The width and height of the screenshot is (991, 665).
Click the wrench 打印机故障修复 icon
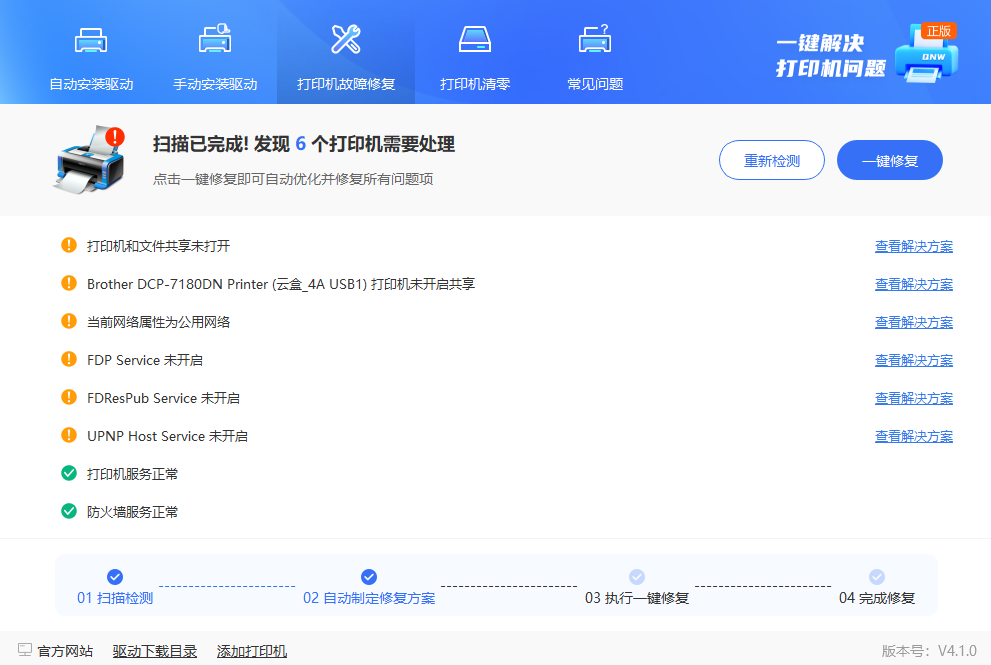346,41
